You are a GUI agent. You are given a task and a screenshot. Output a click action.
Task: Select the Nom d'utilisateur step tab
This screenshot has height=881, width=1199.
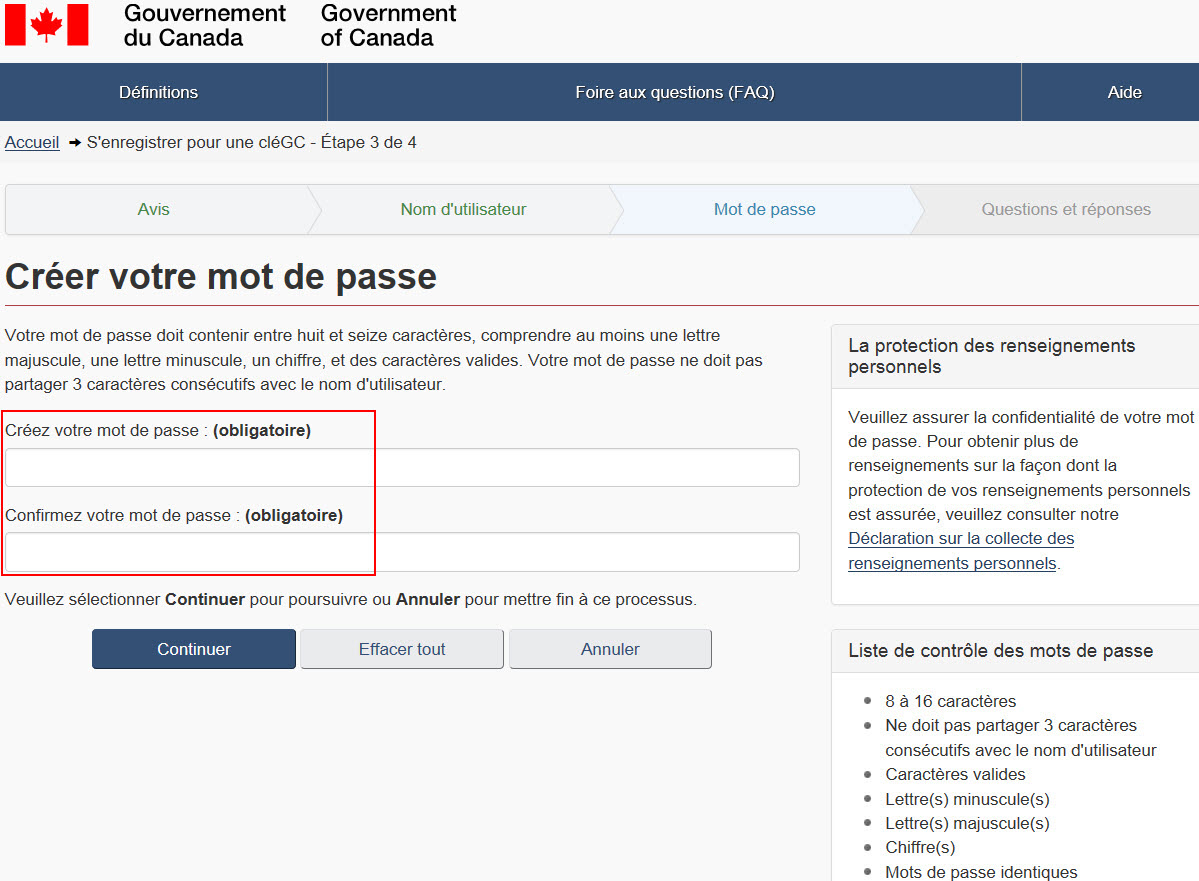pos(463,210)
